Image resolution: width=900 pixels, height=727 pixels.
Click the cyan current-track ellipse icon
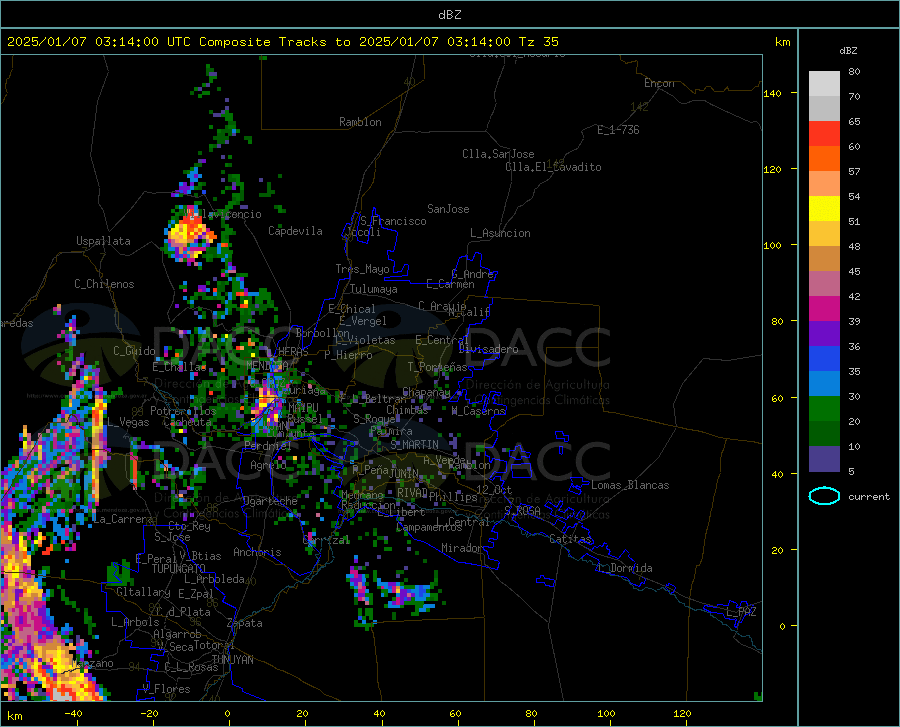(x=824, y=496)
